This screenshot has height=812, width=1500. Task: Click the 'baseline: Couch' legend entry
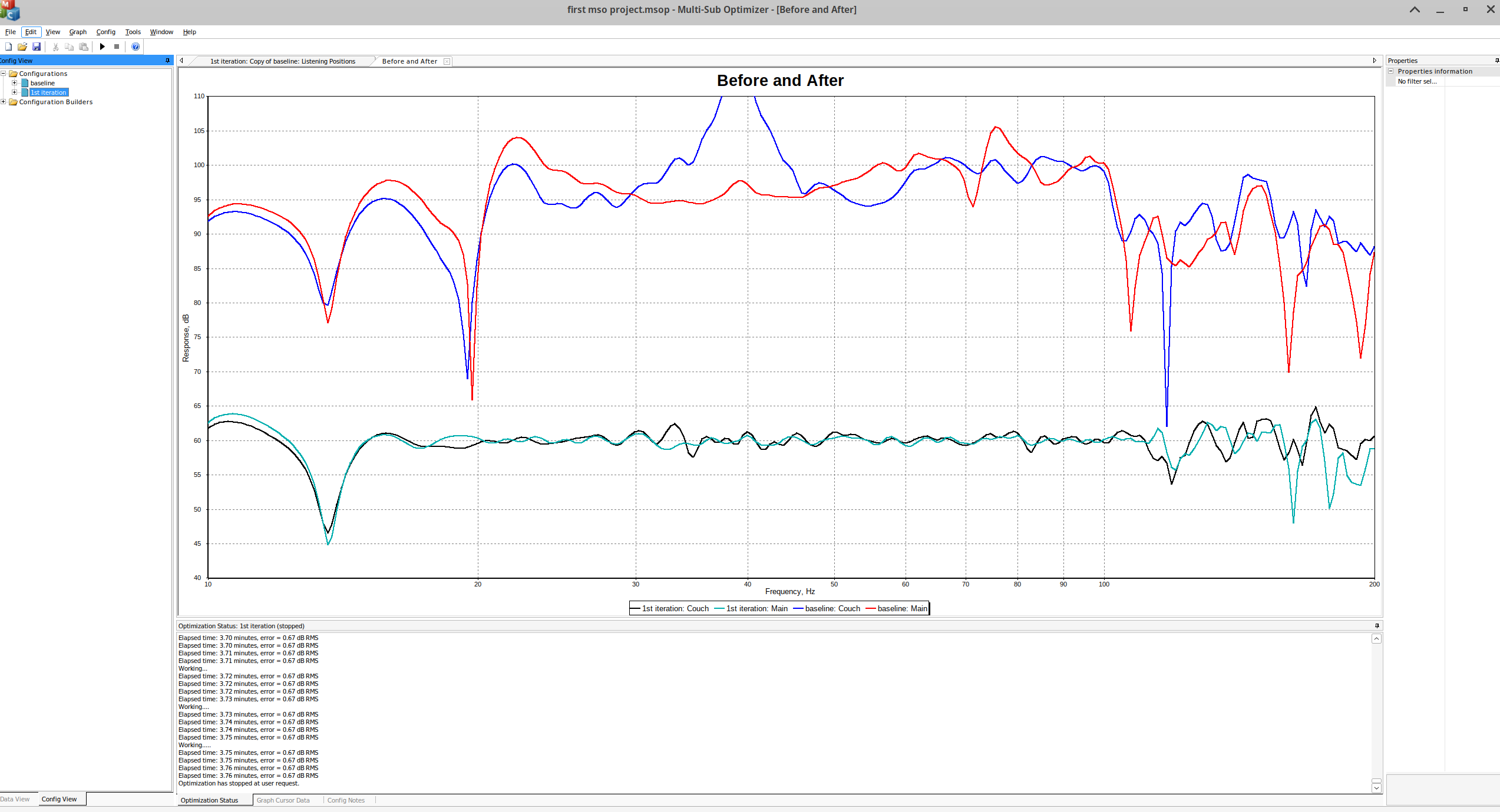pyautogui.click(x=827, y=608)
